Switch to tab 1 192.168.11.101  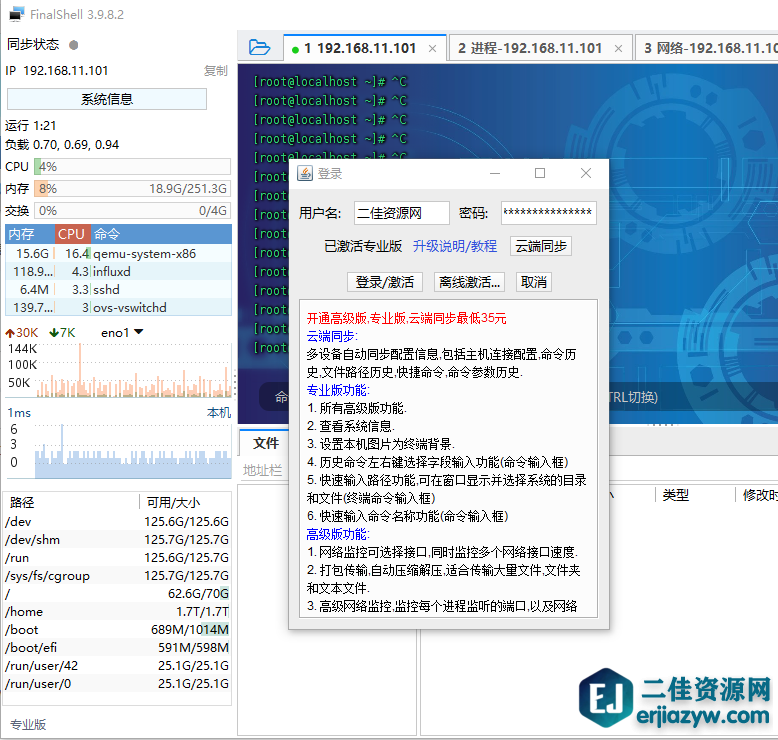365,48
